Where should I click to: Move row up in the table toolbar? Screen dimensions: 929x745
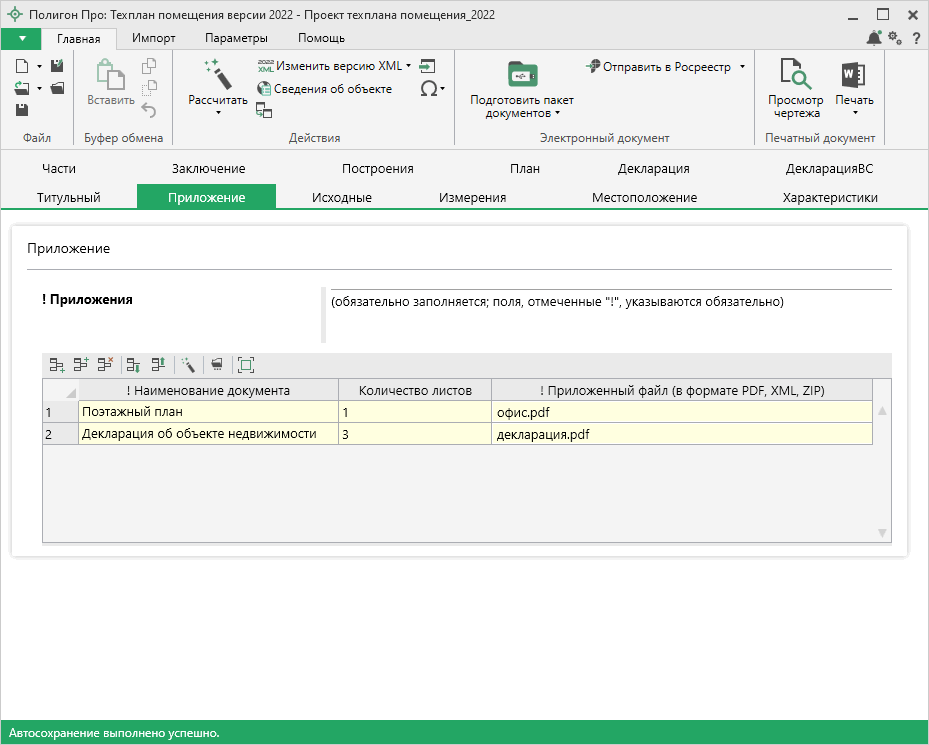157,366
